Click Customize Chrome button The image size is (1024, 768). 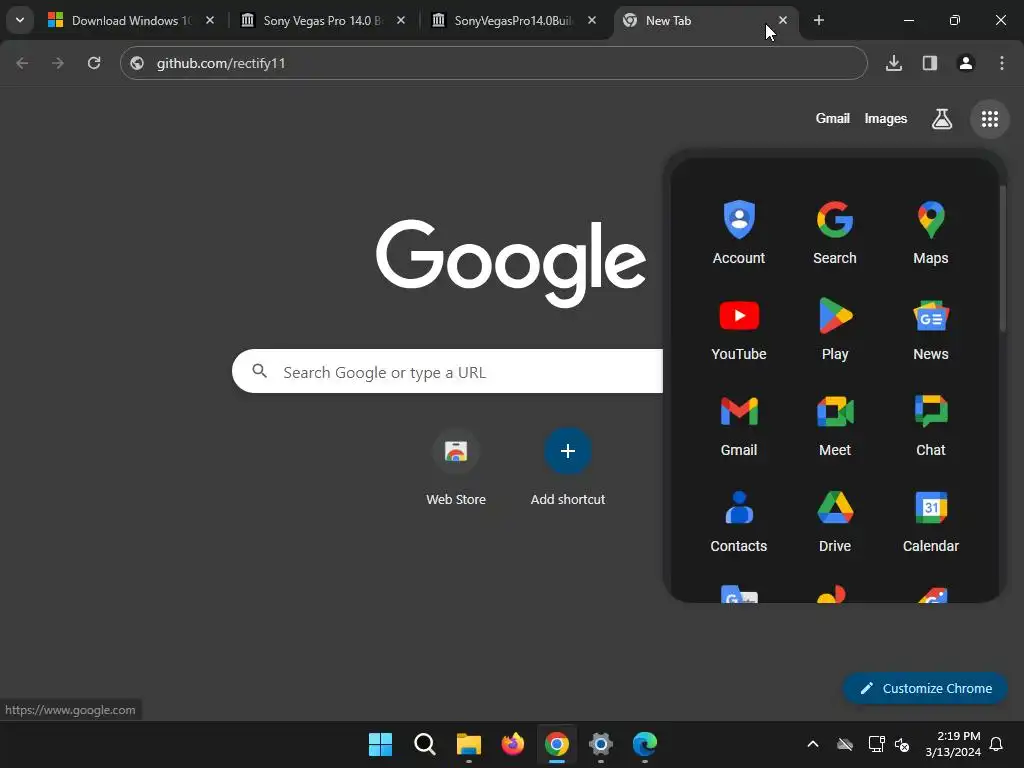tap(925, 688)
